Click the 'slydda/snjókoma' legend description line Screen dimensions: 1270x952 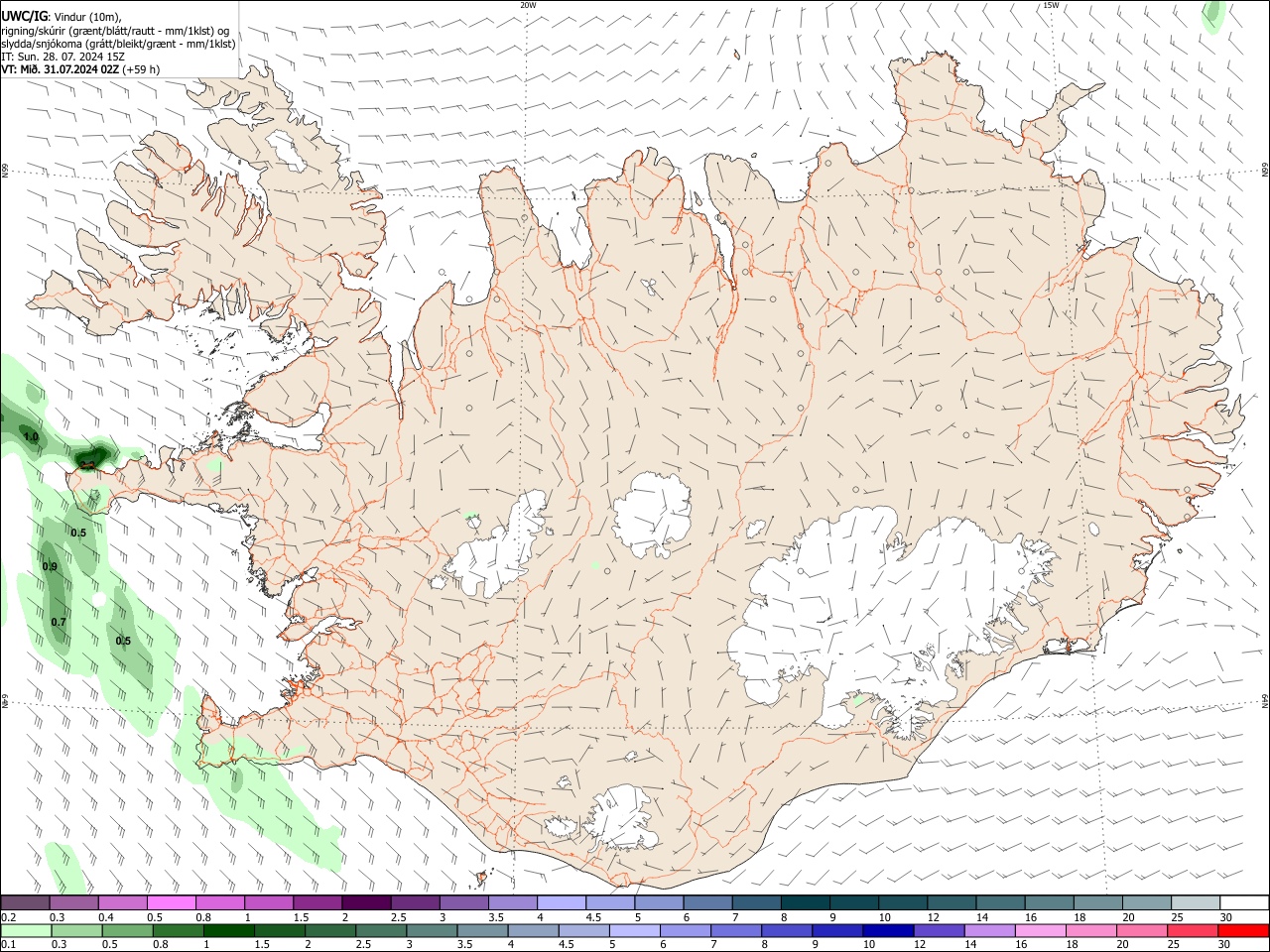coord(118,44)
